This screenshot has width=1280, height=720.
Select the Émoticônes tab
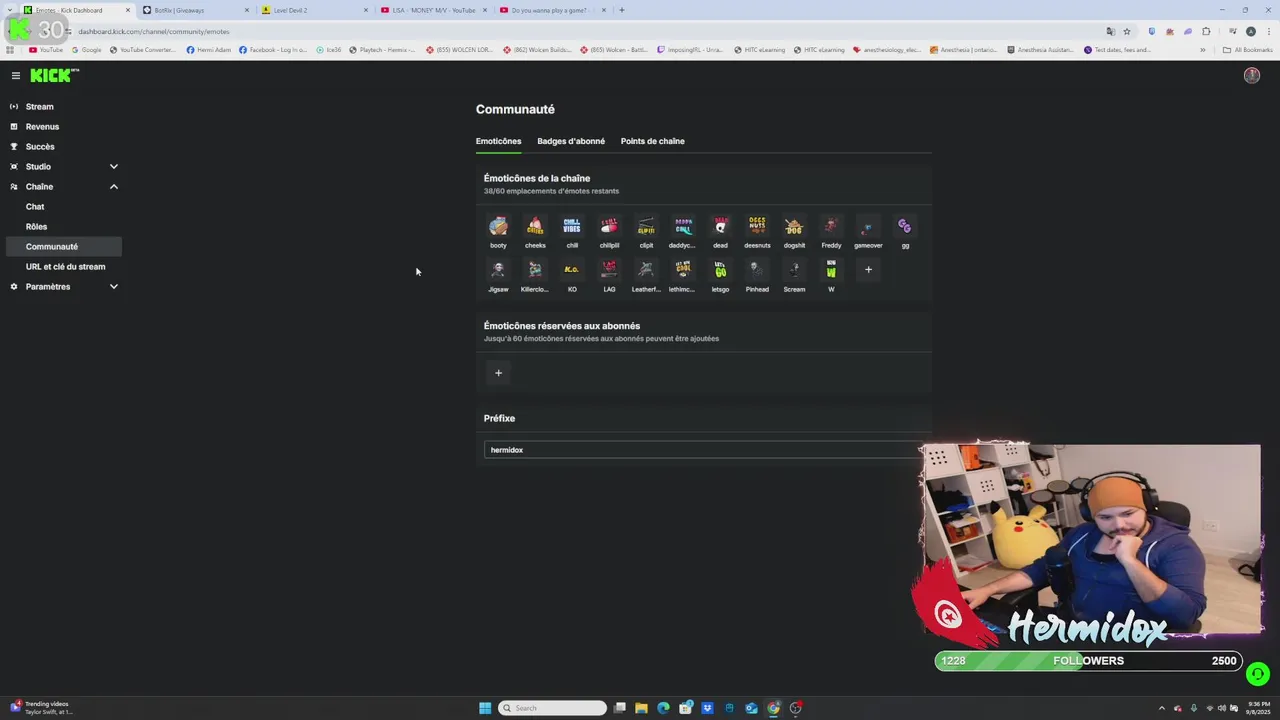coord(498,141)
